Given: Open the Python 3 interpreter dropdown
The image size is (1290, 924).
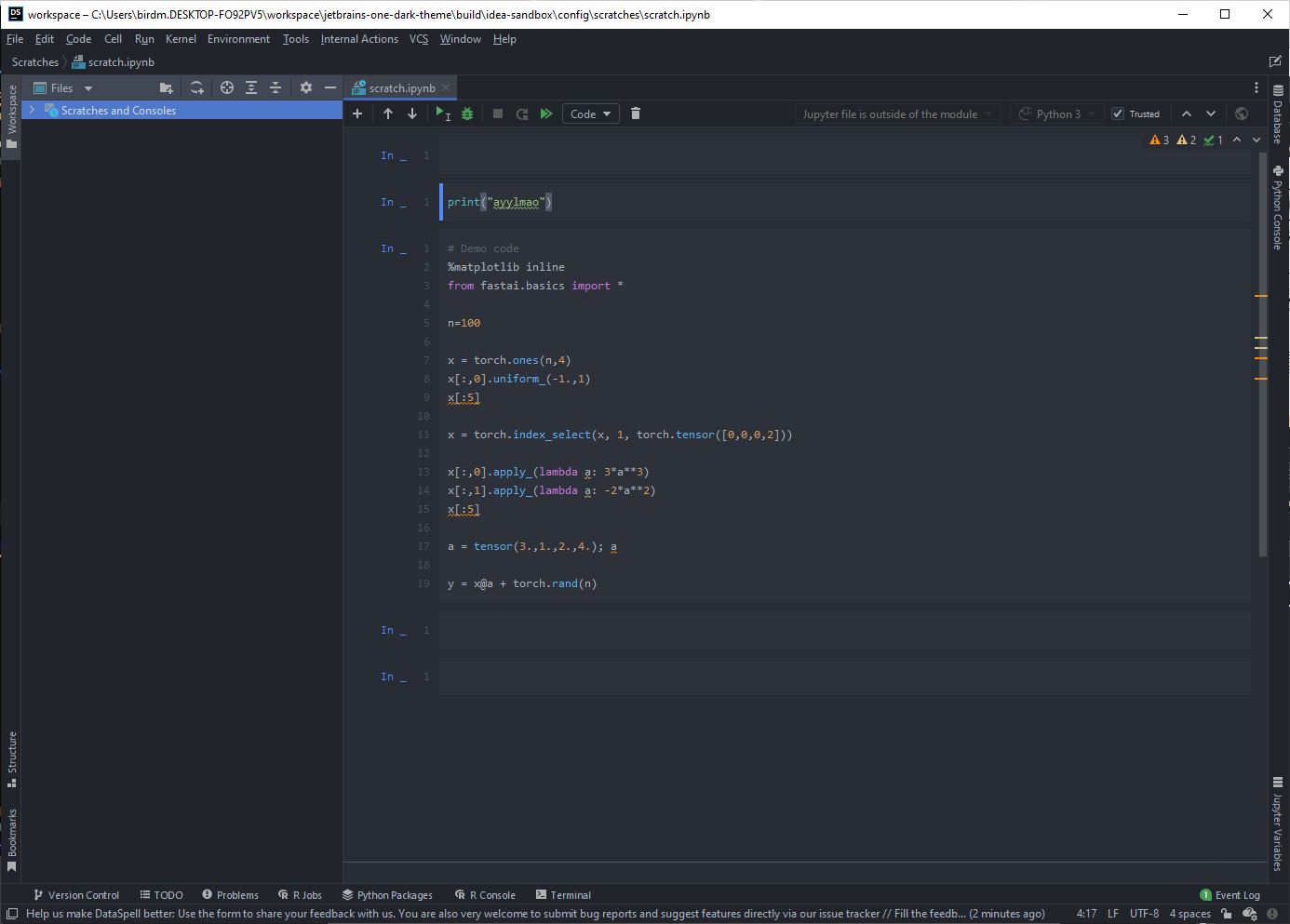Looking at the screenshot, I should click(1056, 113).
